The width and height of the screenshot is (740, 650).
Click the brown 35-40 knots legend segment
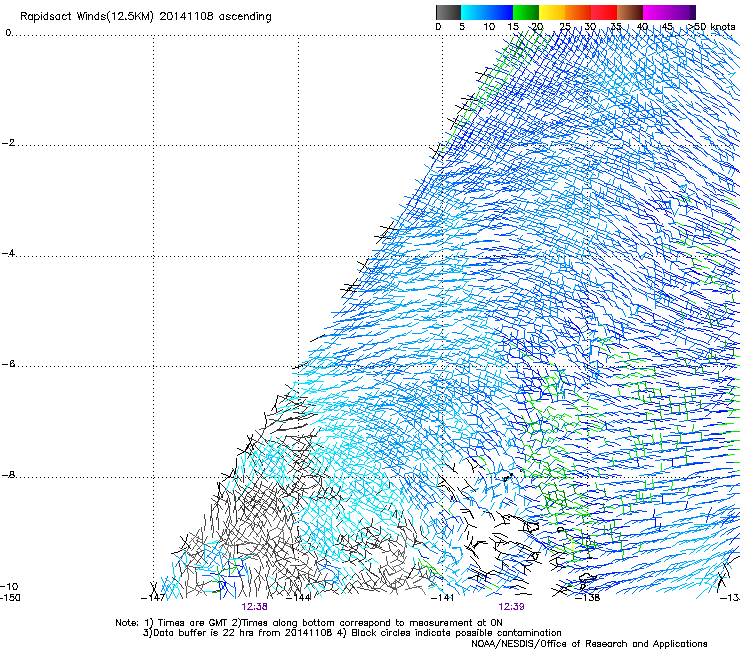[x=630, y=12]
